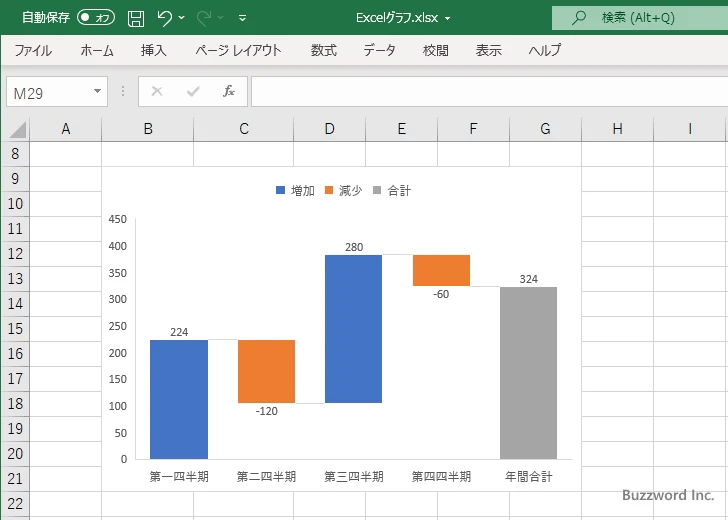Select column G header
Image resolution: width=728 pixels, height=520 pixels.
pyautogui.click(x=546, y=129)
